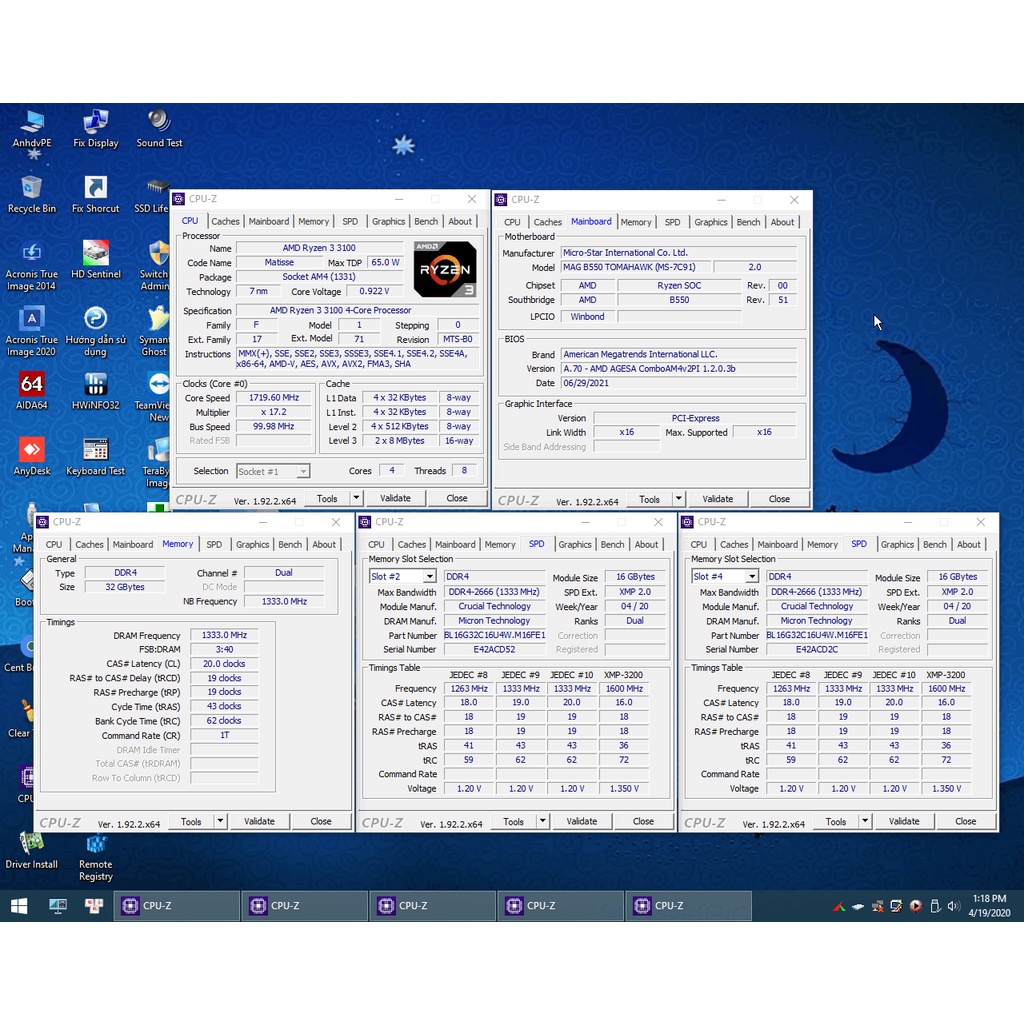Image resolution: width=1024 pixels, height=1024 pixels.
Task: Open Tools arrow in Memory window
Action: [220, 822]
